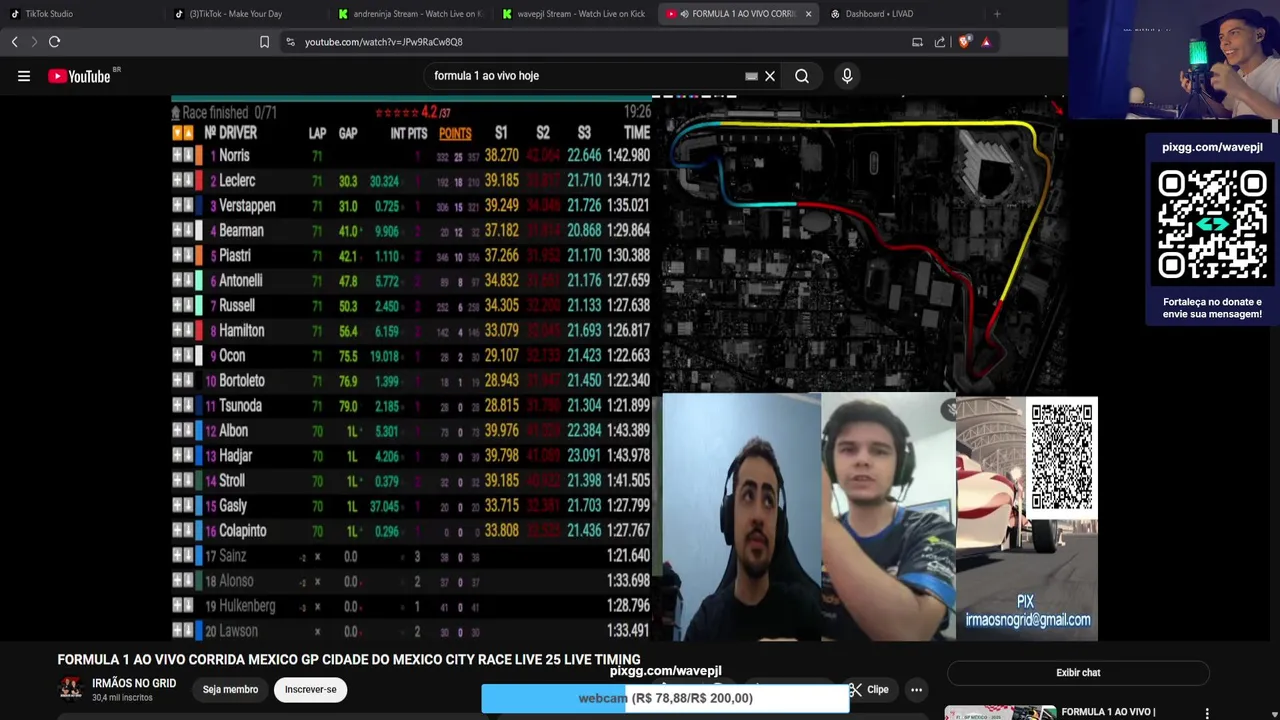1280x720 pixels.
Task: Open options for the recommended video
Action: click(x=1207, y=713)
